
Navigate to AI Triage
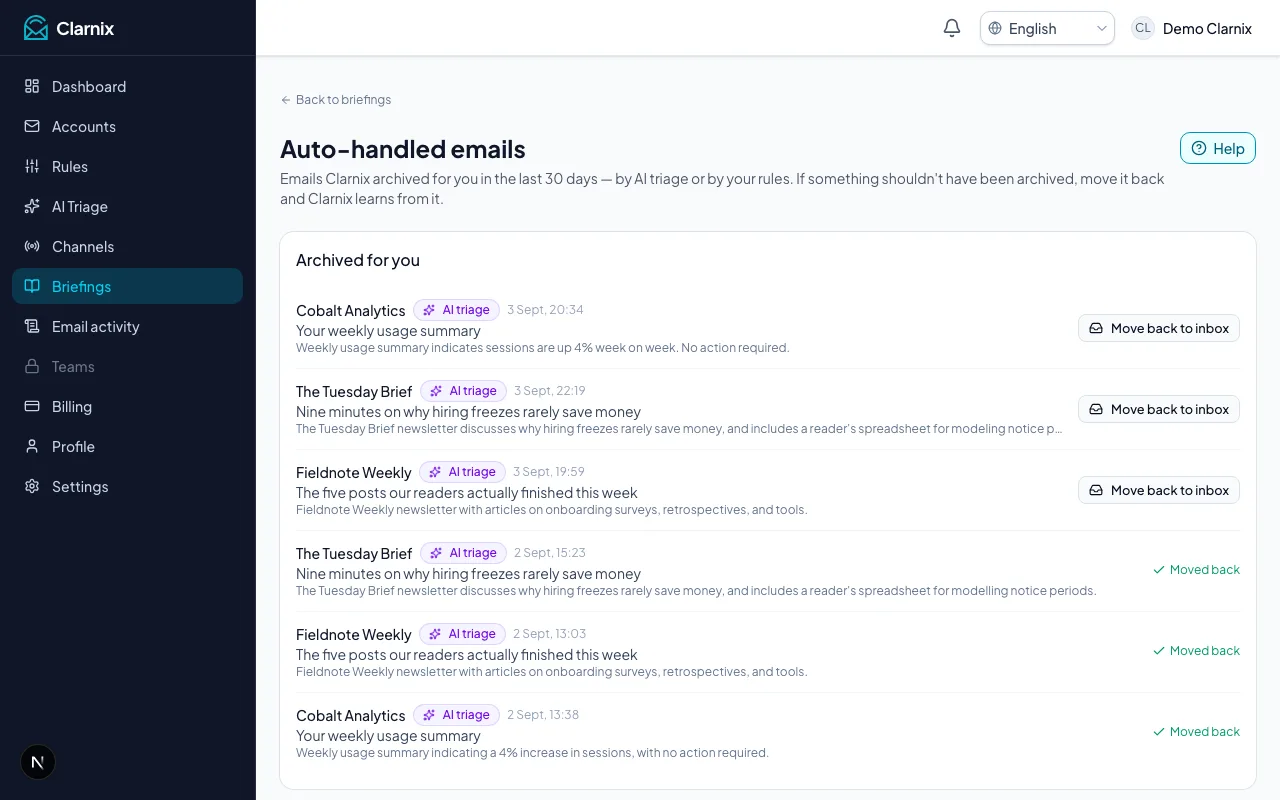127,206
